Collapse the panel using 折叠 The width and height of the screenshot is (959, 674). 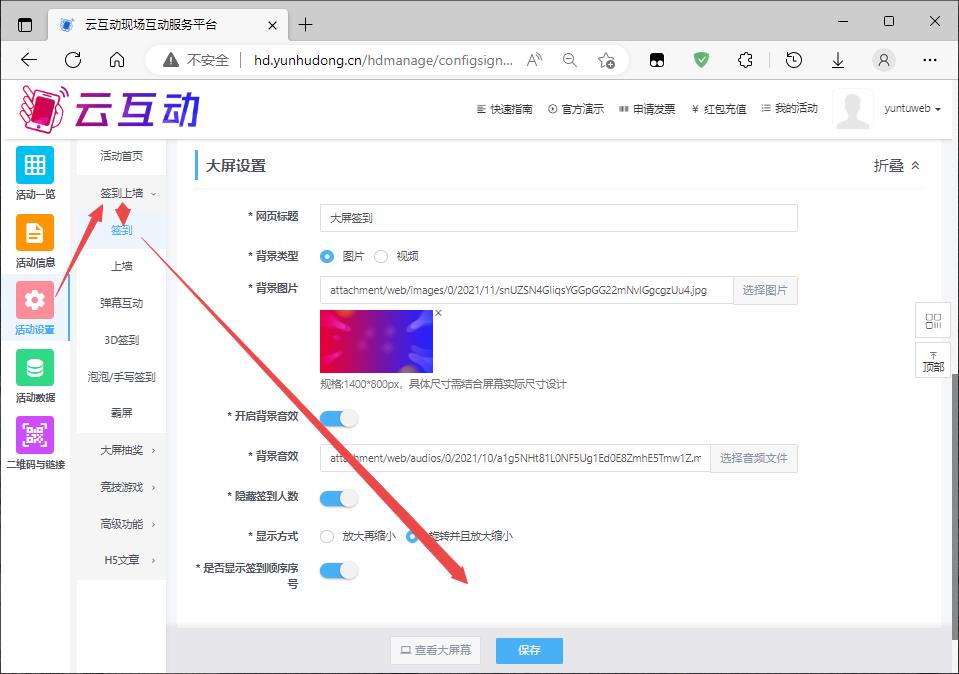point(896,166)
